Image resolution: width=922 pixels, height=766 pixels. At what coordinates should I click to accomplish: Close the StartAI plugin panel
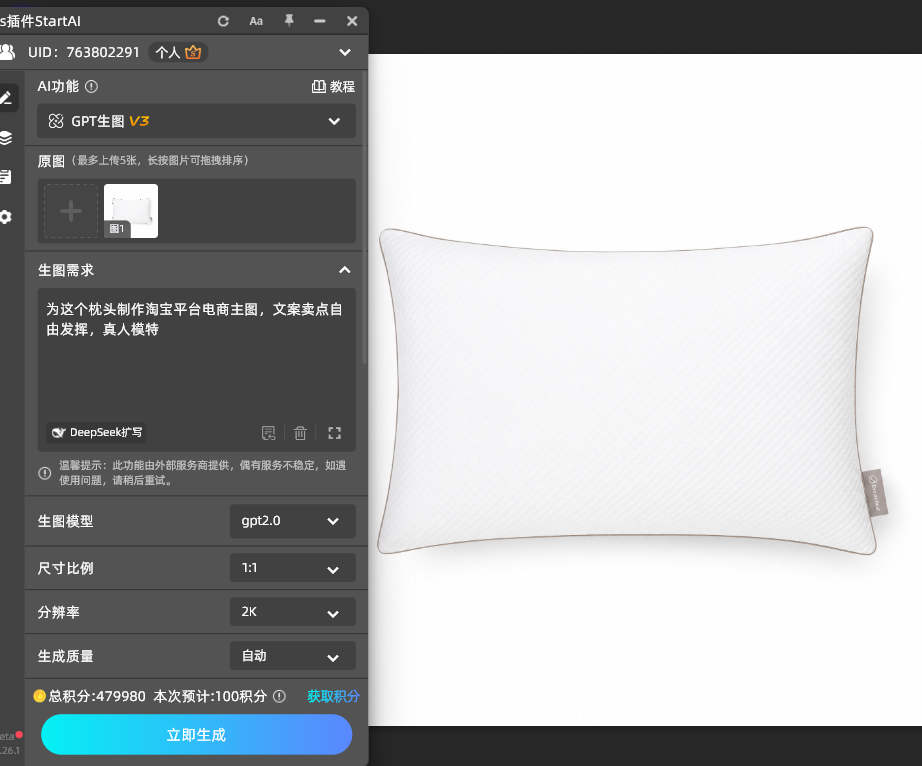(352, 21)
